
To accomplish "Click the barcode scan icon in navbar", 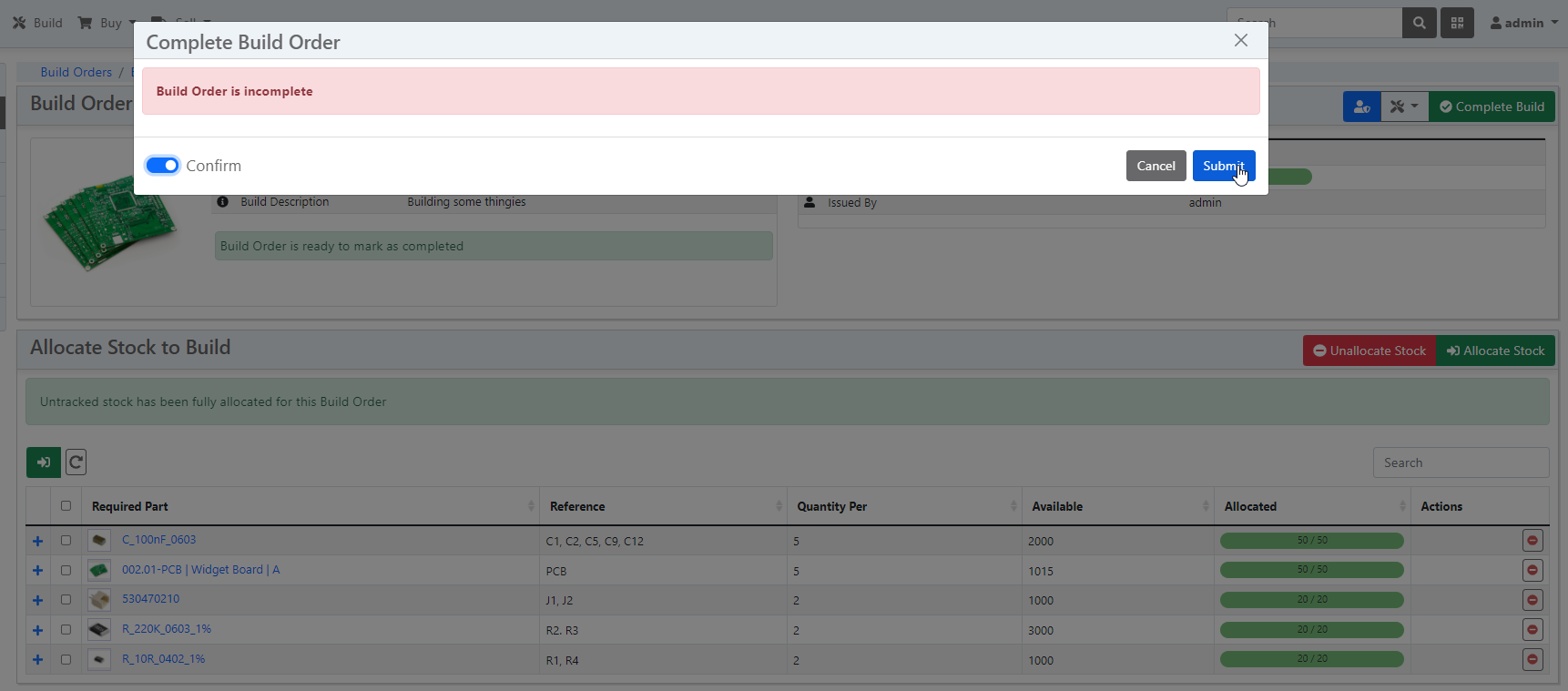I will [1457, 23].
